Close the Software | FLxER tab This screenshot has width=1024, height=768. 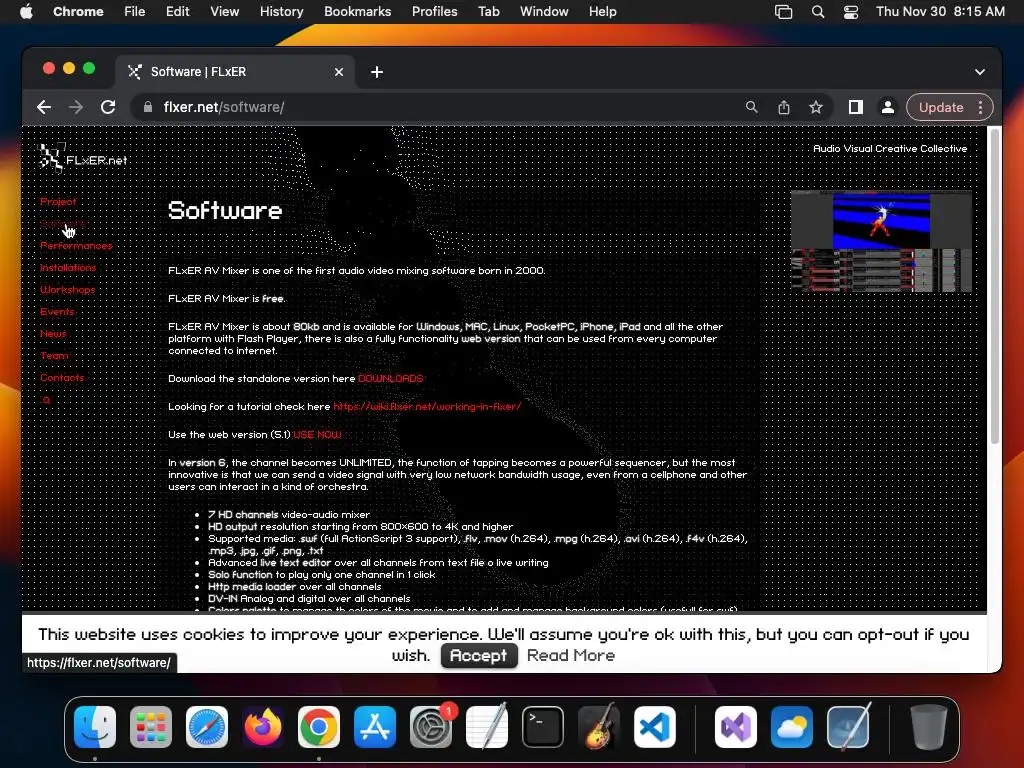(338, 72)
